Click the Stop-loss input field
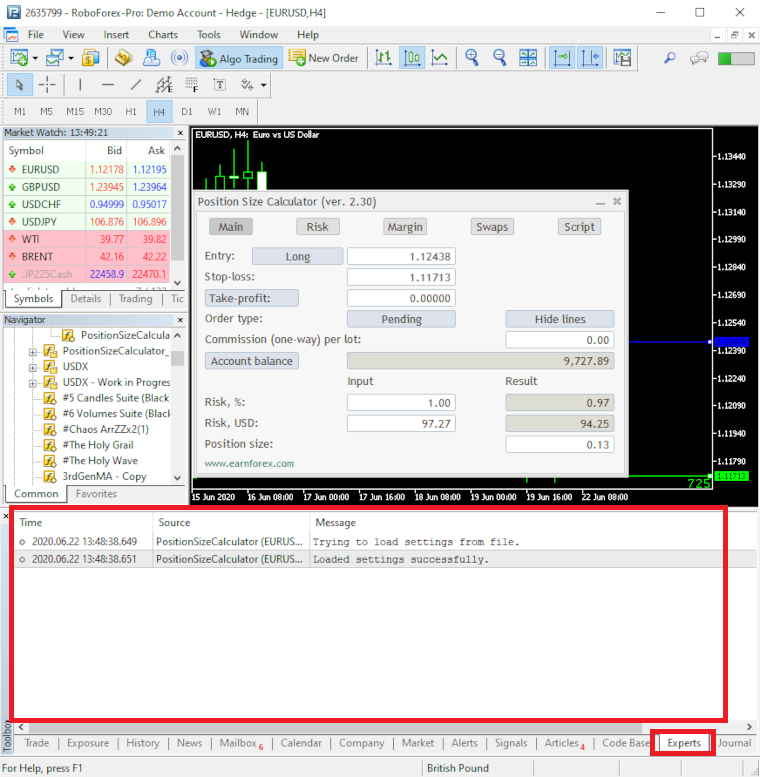760x777 pixels. 401,277
